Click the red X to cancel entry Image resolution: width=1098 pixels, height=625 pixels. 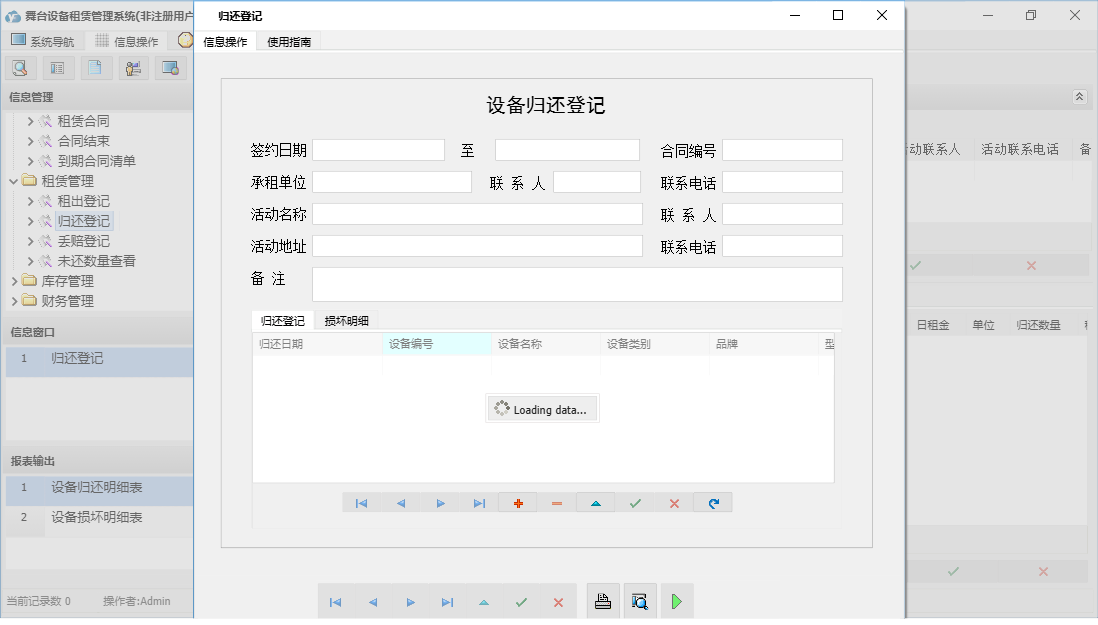point(673,502)
